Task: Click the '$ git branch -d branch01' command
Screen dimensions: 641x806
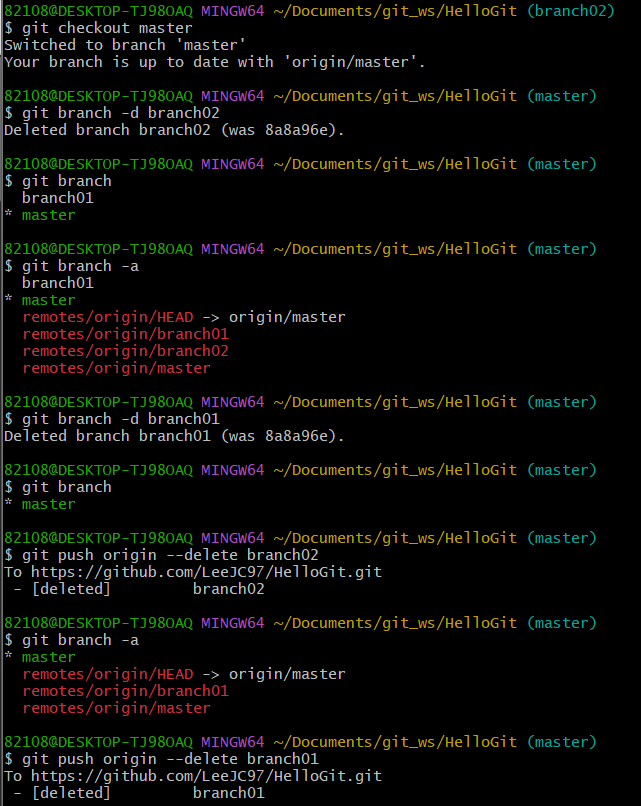Action: coord(112,418)
